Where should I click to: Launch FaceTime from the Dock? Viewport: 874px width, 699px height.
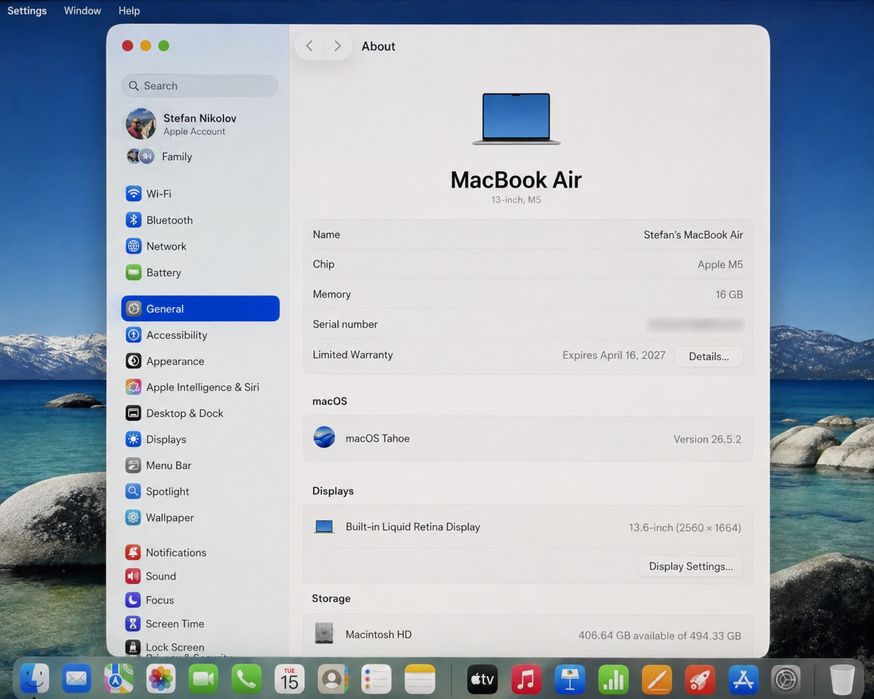click(x=203, y=678)
